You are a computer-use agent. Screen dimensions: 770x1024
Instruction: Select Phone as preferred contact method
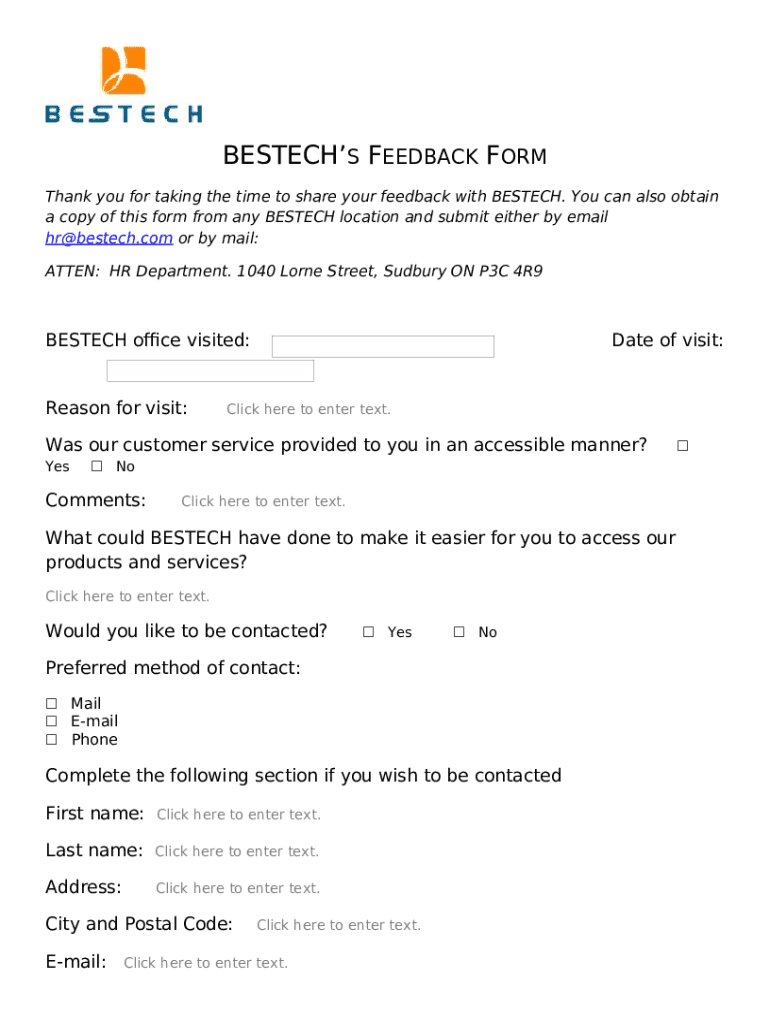51,740
